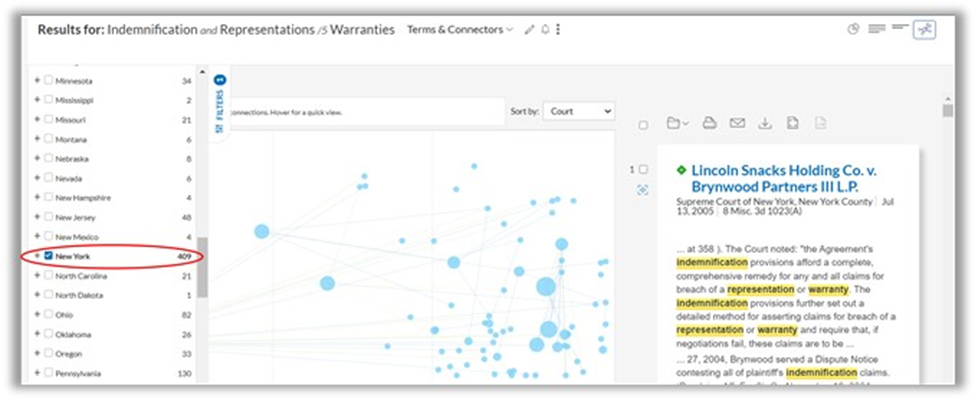Screen dimensions: 975x399
Task: Open the Terms & Connectors dropdown
Action: pyautogui.click(x=460, y=29)
